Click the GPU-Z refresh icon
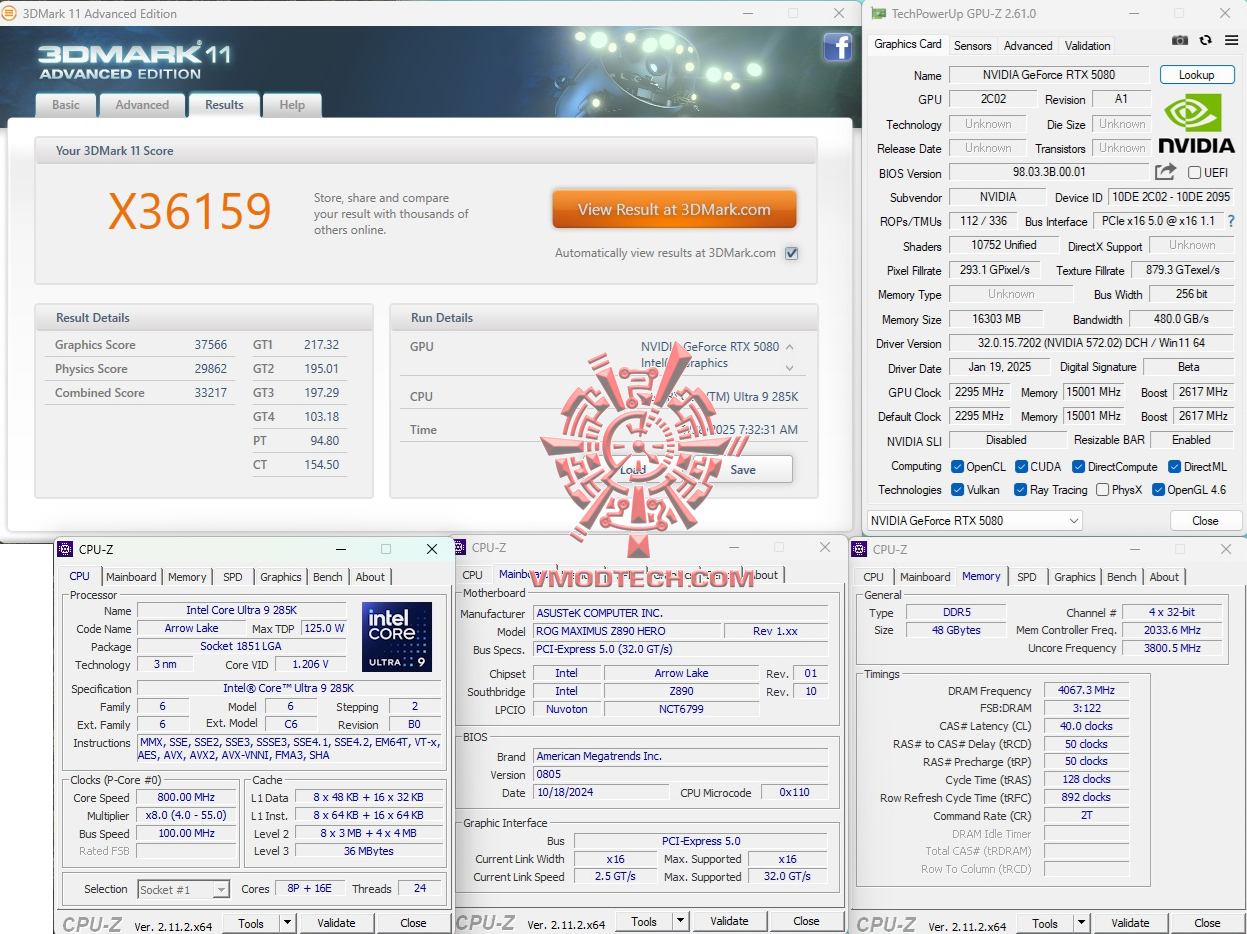This screenshot has height=934, width=1247. [x=1205, y=40]
